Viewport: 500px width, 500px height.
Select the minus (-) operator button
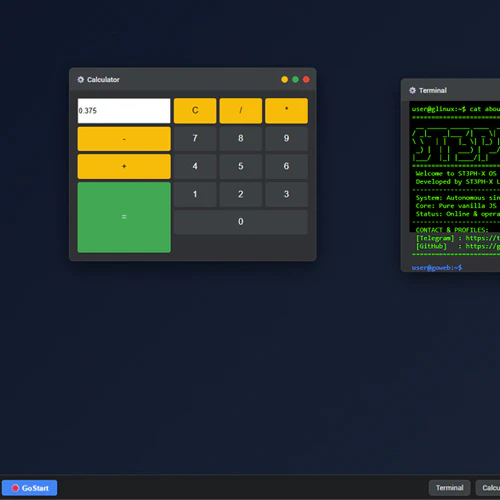(124, 139)
